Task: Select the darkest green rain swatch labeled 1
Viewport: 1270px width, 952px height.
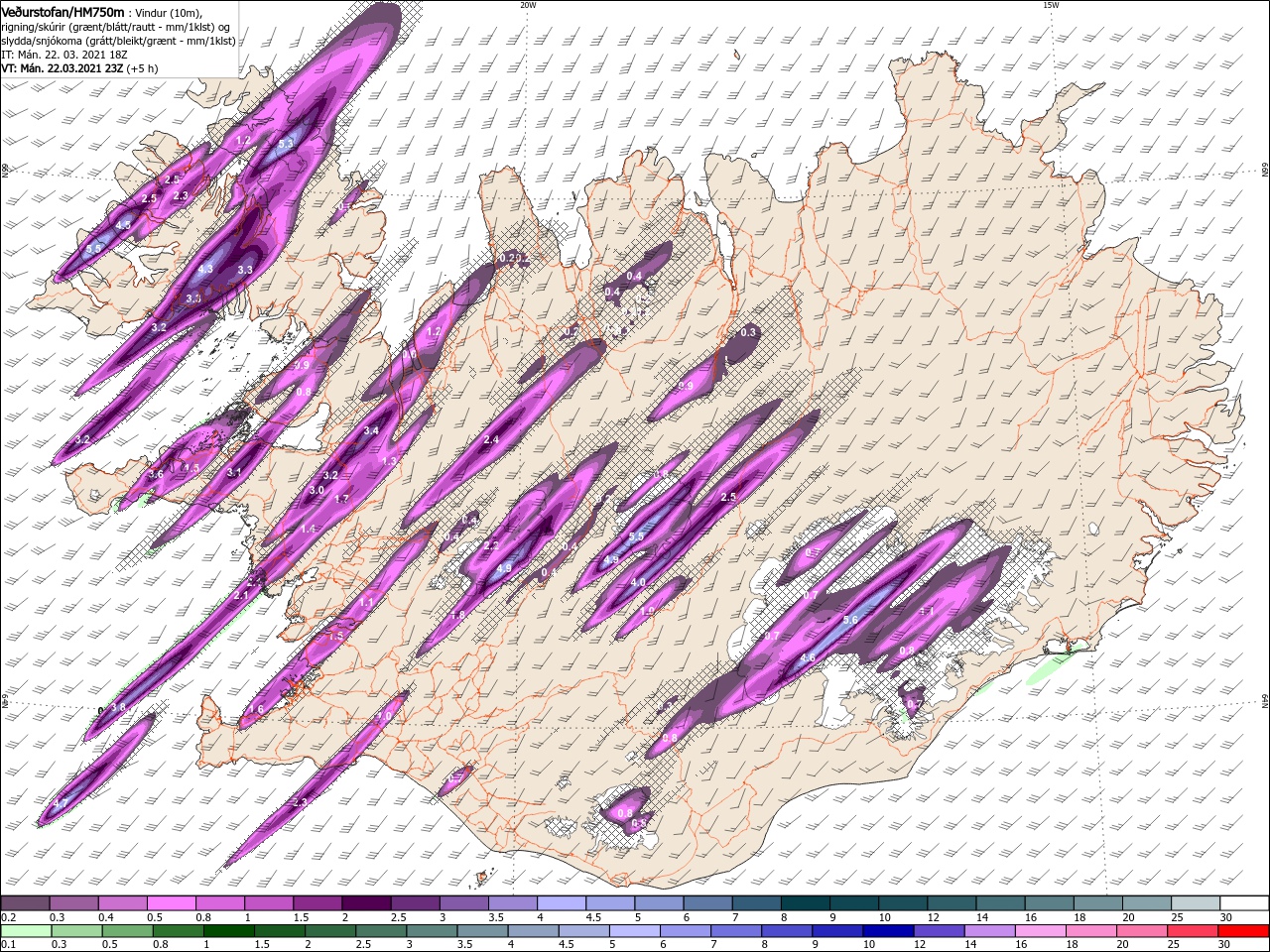Action: point(228,931)
